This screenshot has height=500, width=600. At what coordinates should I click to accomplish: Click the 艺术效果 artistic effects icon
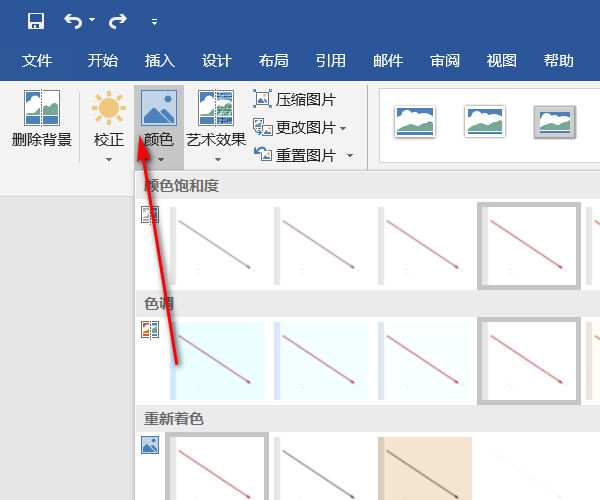[x=215, y=108]
